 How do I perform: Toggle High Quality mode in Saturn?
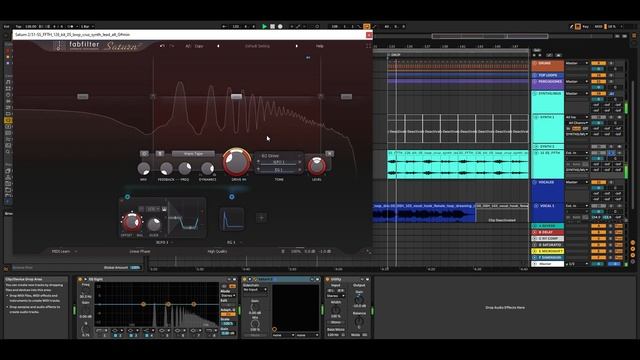point(217,251)
